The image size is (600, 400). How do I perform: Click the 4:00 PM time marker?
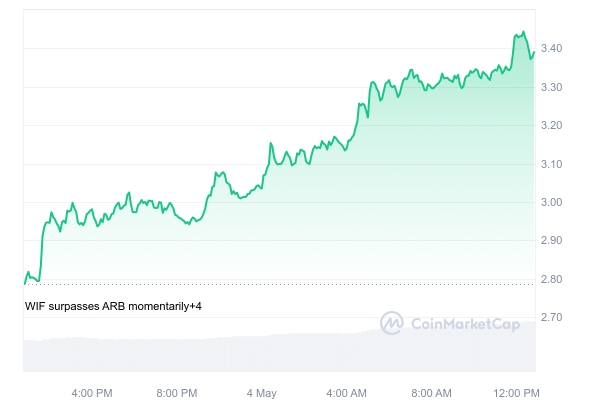click(92, 392)
